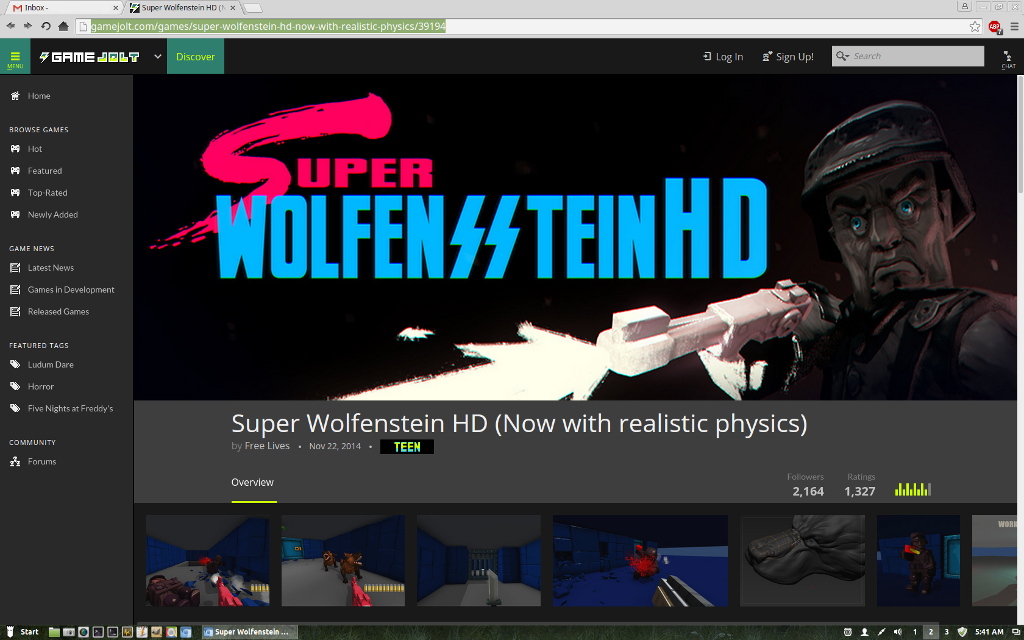Open the Start menu in taskbar
Image resolution: width=1024 pixels, height=640 pixels.
pyautogui.click(x=23, y=632)
